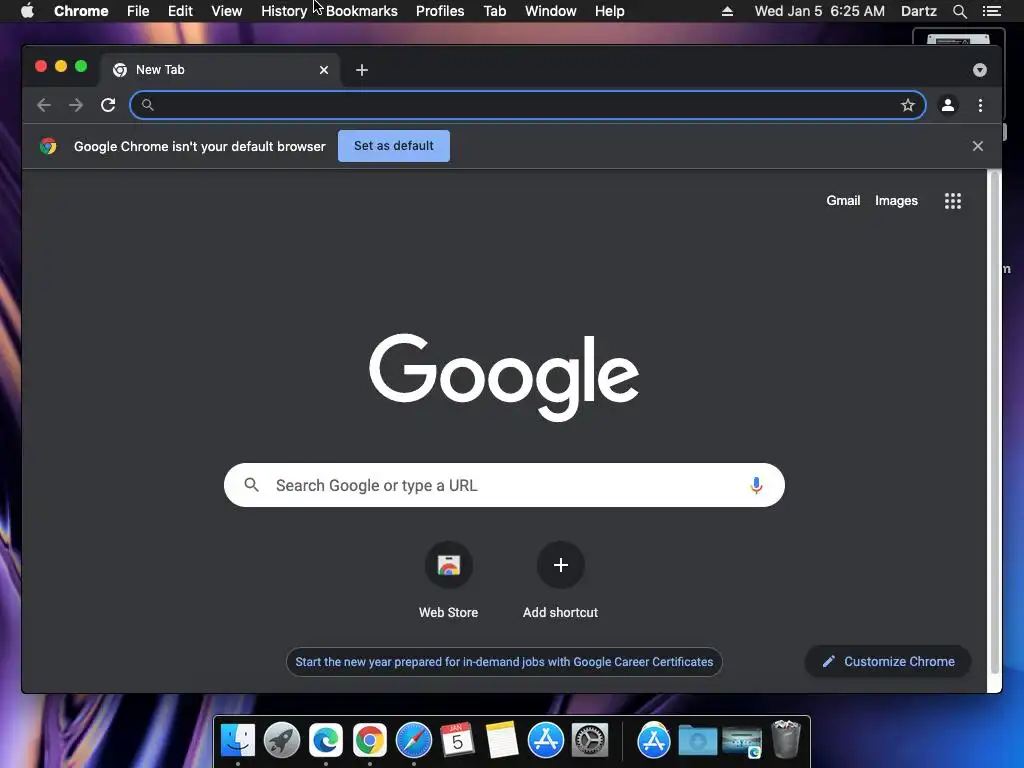
Task: Go back with the back arrow
Action: coord(44,105)
